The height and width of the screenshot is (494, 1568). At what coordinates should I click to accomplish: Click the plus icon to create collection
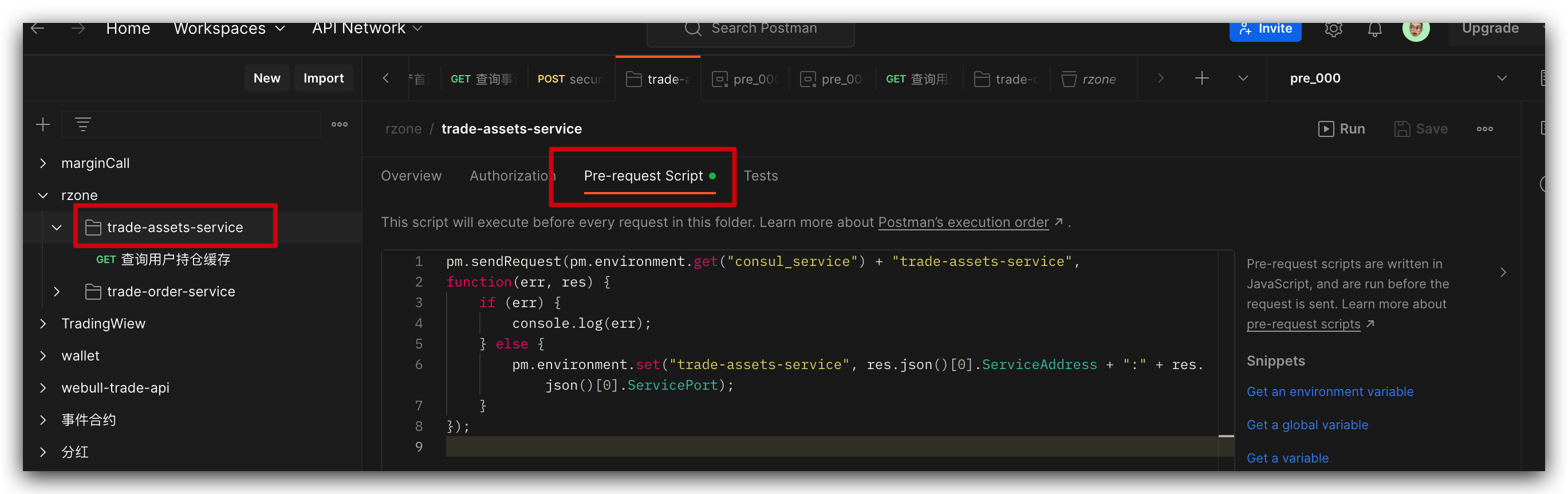click(42, 125)
